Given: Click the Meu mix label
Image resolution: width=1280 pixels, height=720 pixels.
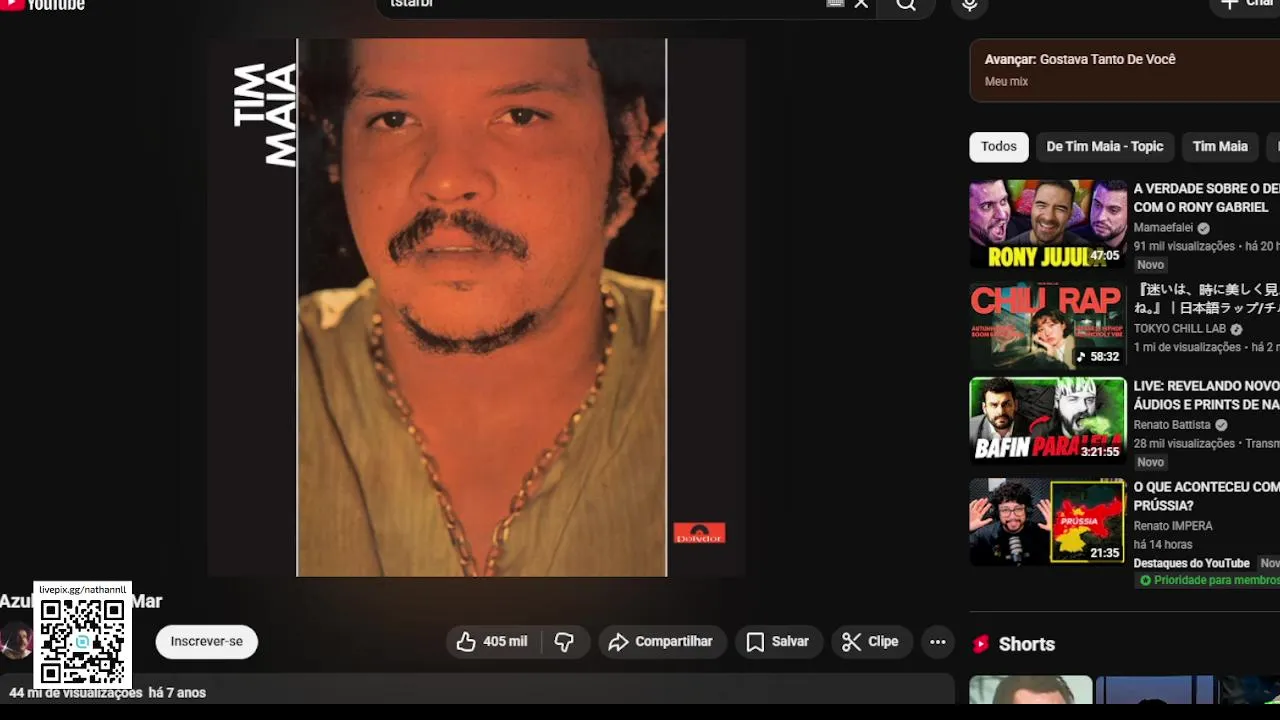Looking at the screenshot, I should tap(1006, 82).
